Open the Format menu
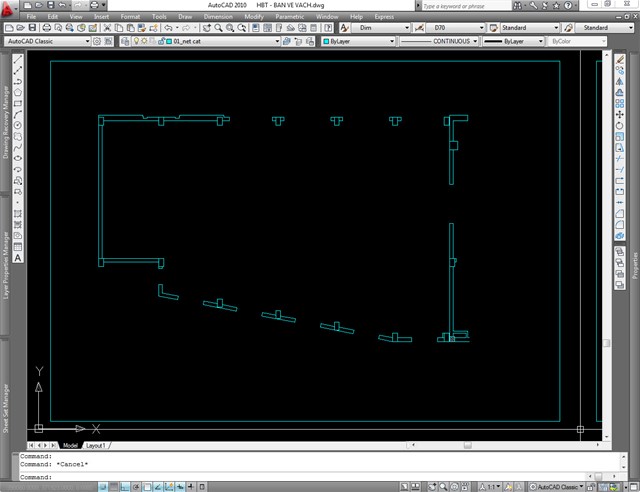The width and height of the screenshot is (640, 492). [130, 17]
